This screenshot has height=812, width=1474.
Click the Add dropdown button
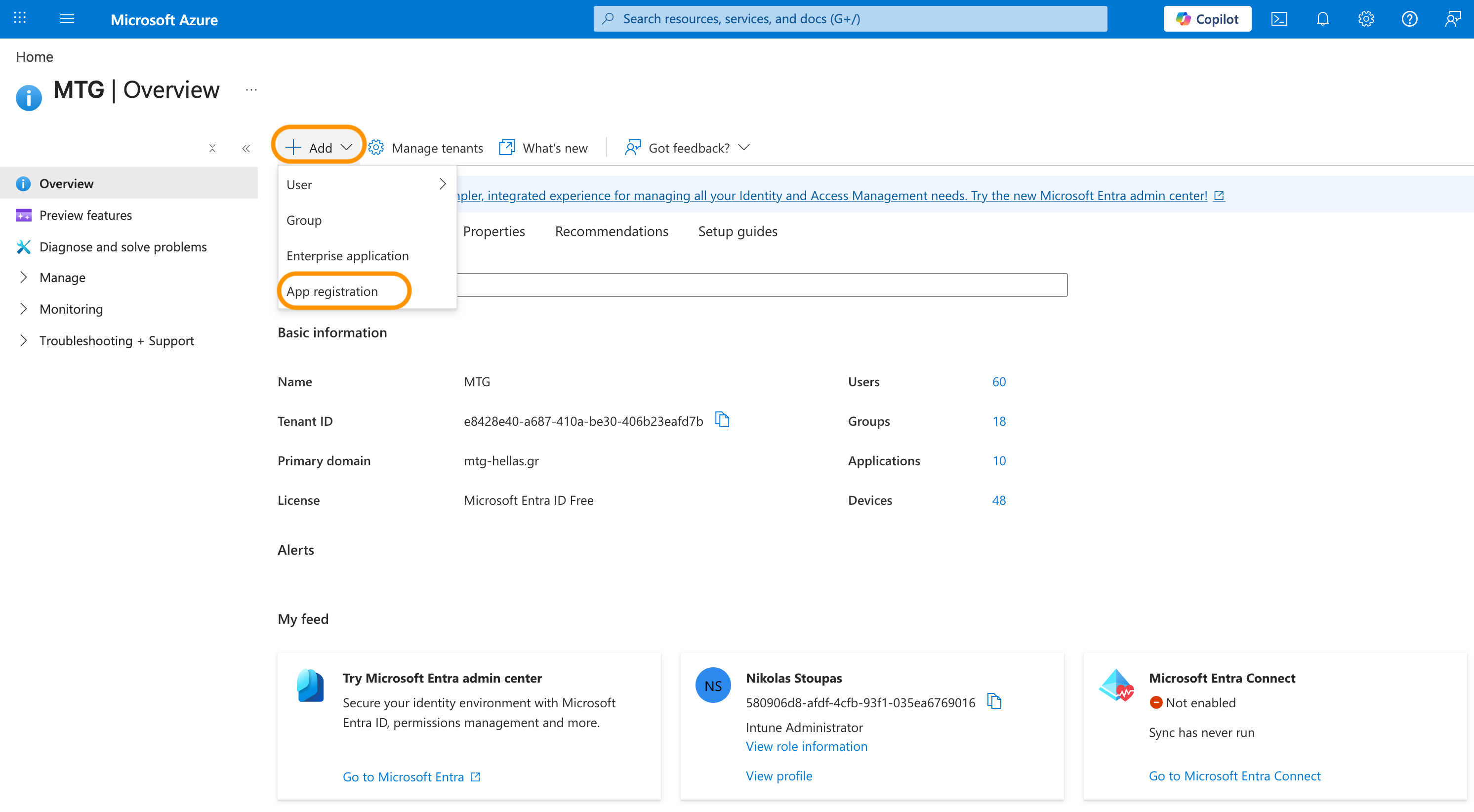click(318, 148)
